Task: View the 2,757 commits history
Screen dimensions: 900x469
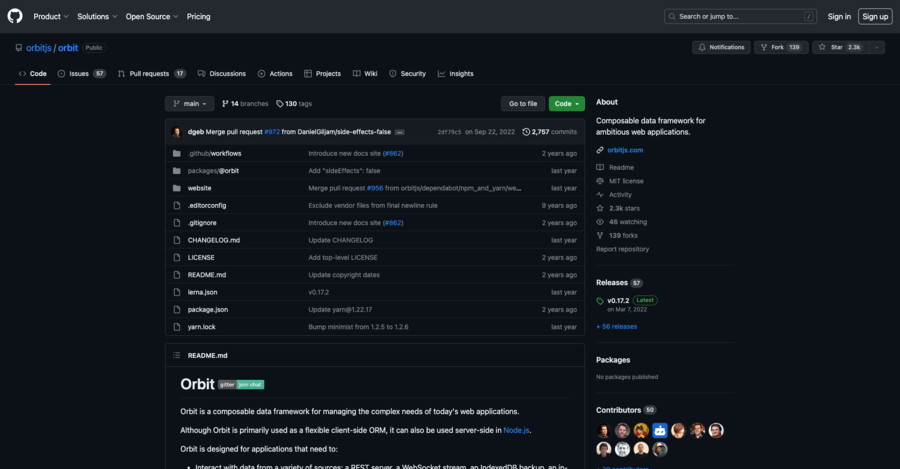Action: pyautogui.click(x=549, y=132)
